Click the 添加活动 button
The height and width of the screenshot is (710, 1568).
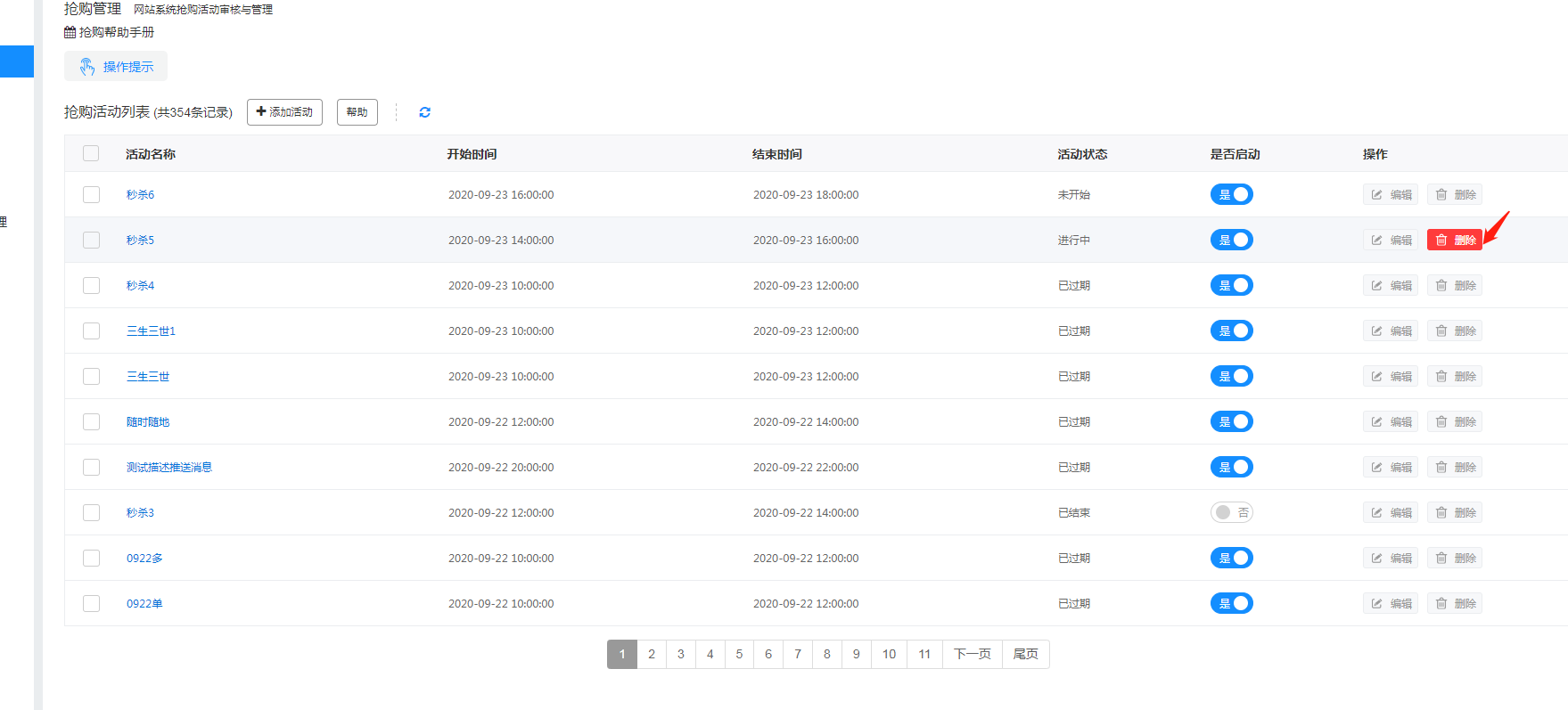284,112
